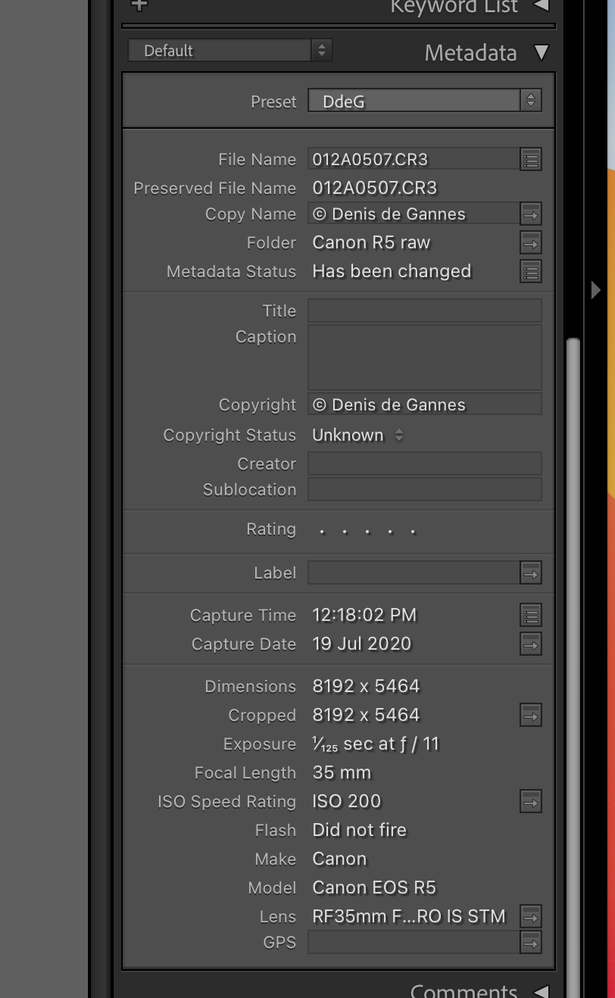This screenshot has height=998, width=615.
Task: Click the Cropped dimensions arrow icon
Action: pyautogui.click(x=531, y=715)
